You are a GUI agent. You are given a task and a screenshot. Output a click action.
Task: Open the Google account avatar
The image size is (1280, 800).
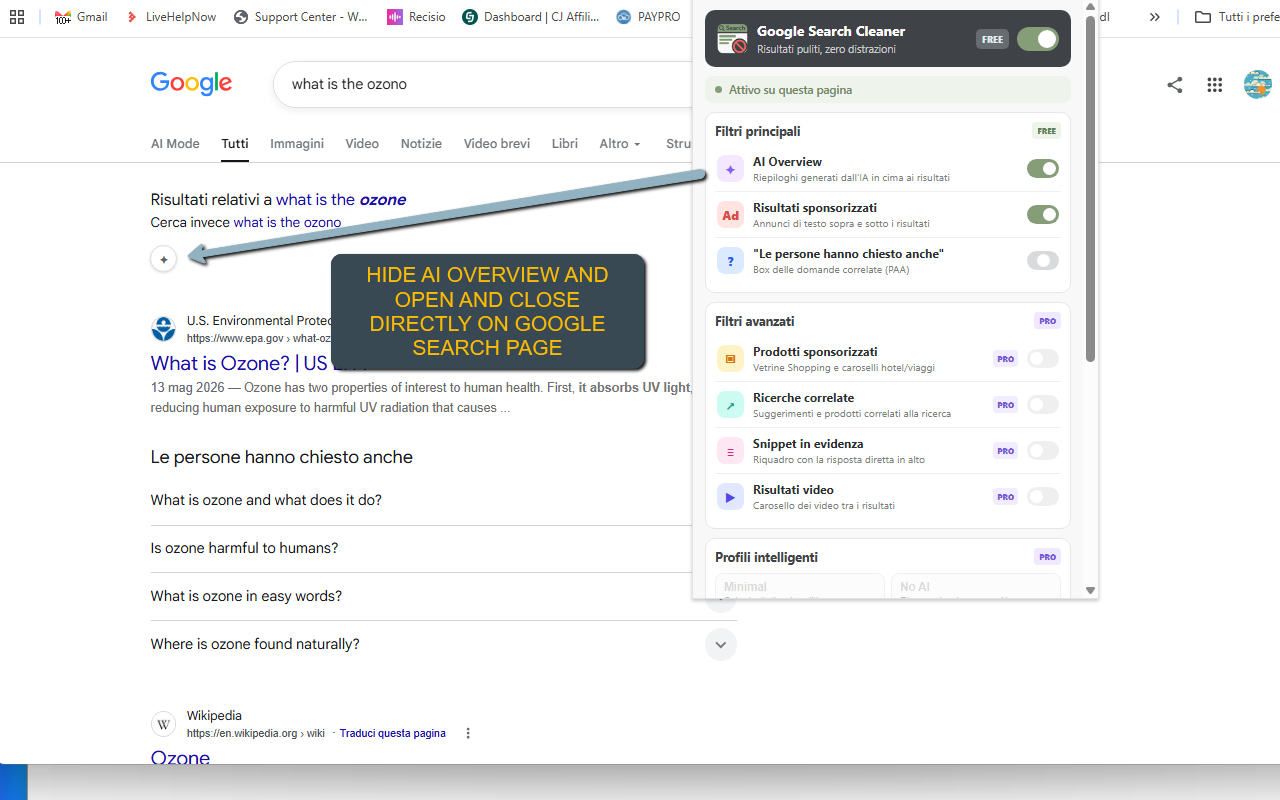[1257, 84]
